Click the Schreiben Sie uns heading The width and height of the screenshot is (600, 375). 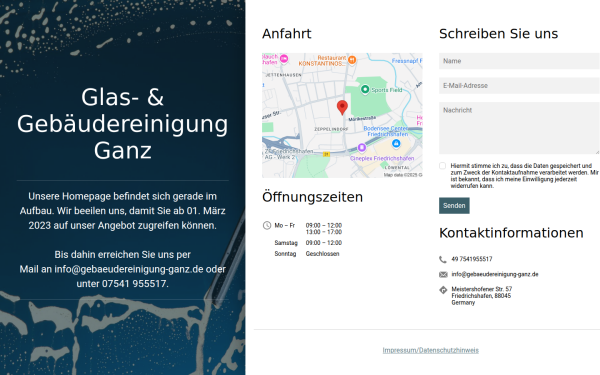coord(499,34)
